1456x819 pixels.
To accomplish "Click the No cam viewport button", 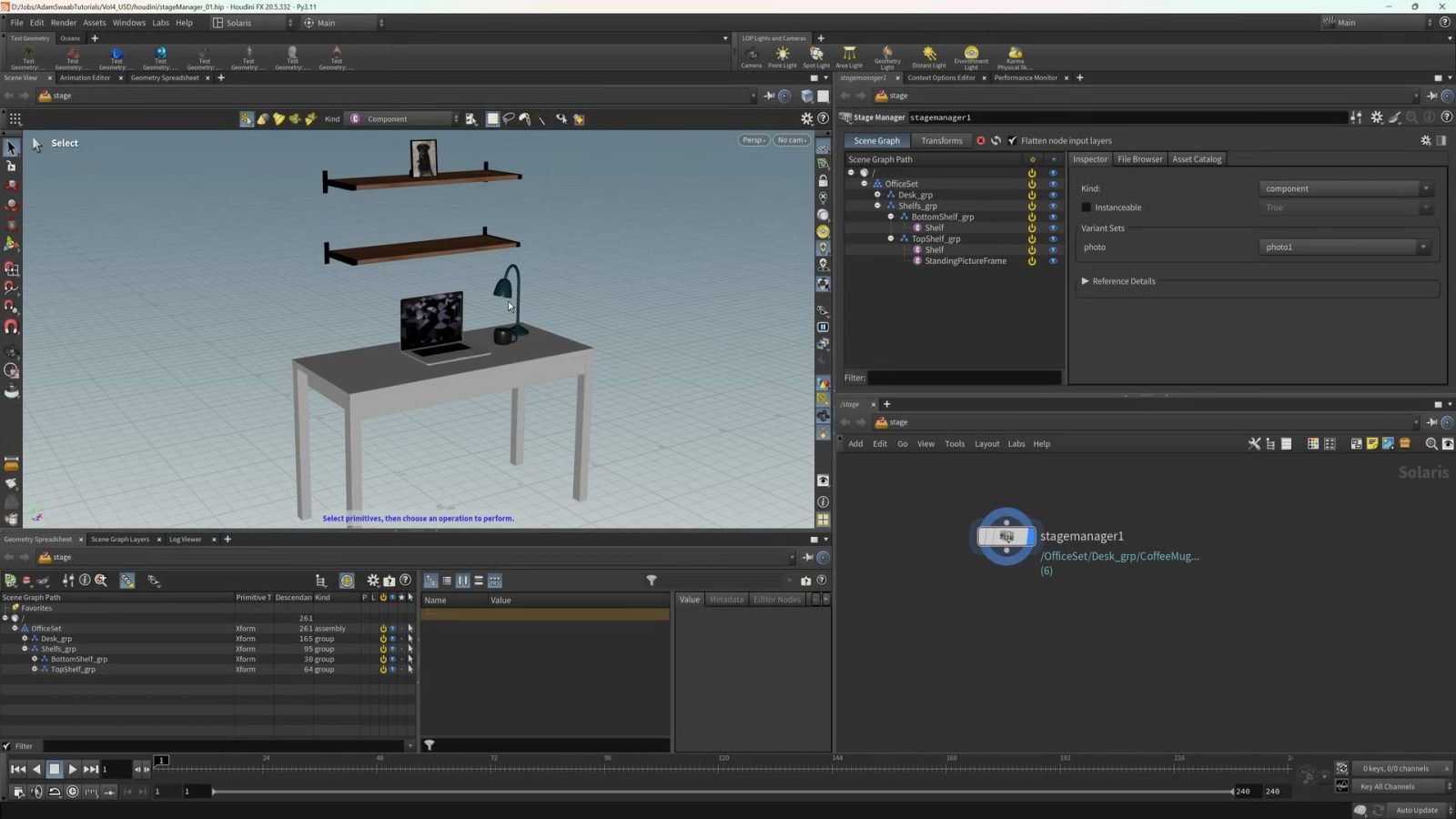I will tap(791, 140).
